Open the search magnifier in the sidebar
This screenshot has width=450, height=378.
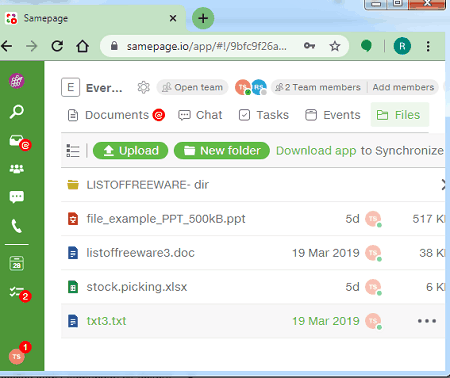[16, 112]
